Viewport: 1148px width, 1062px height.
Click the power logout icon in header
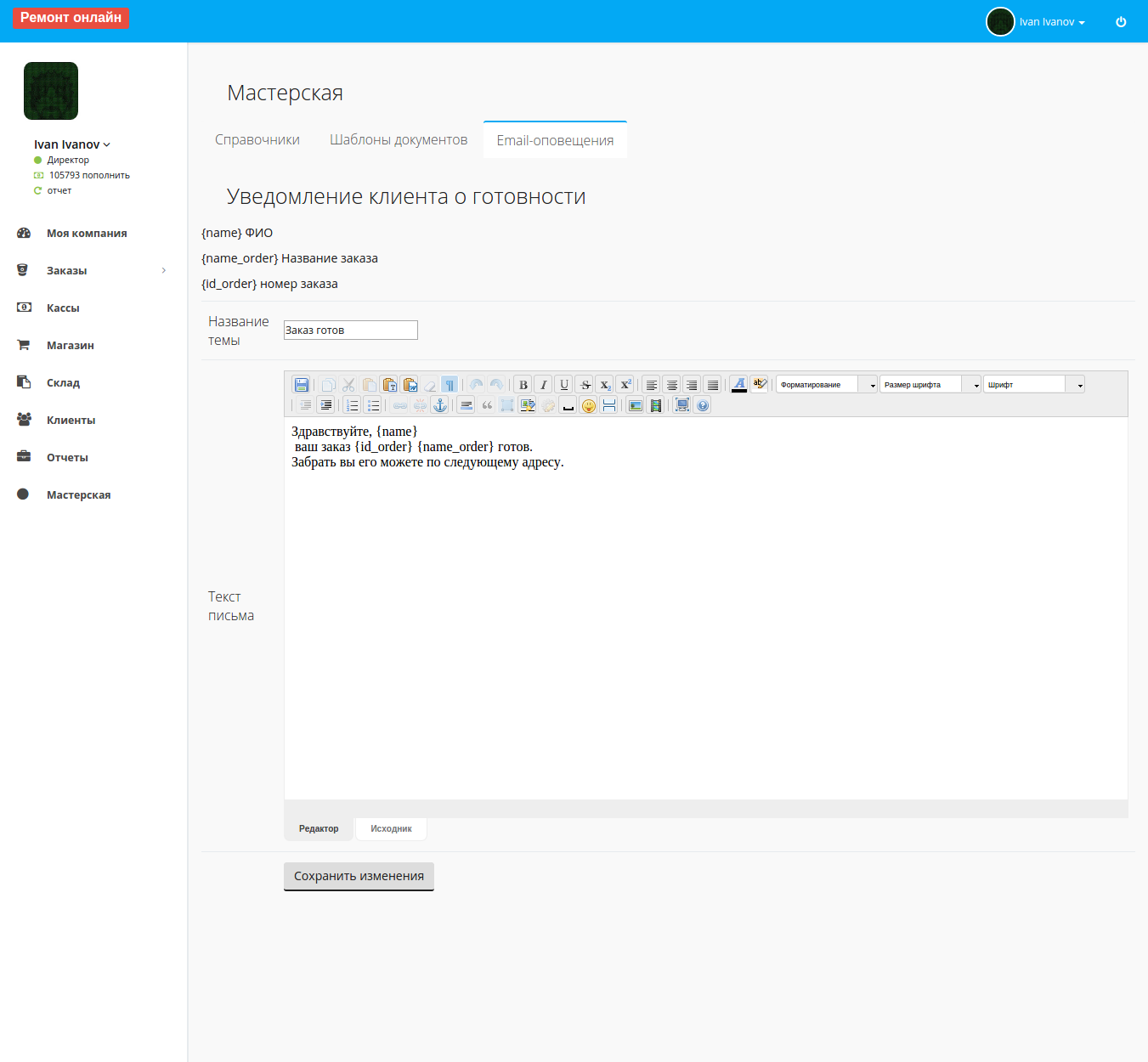click(x=1121, y=22)
